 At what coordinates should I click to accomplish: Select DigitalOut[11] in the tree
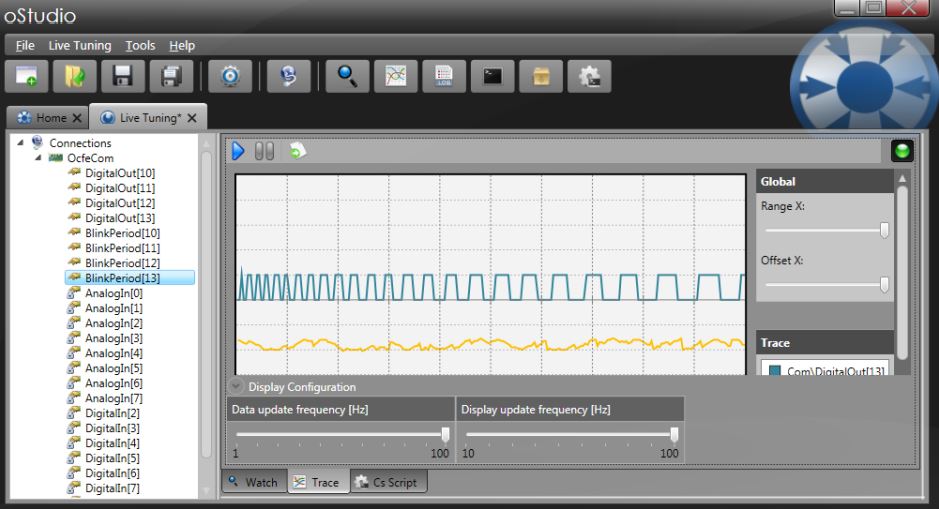[x=120, y=188]
